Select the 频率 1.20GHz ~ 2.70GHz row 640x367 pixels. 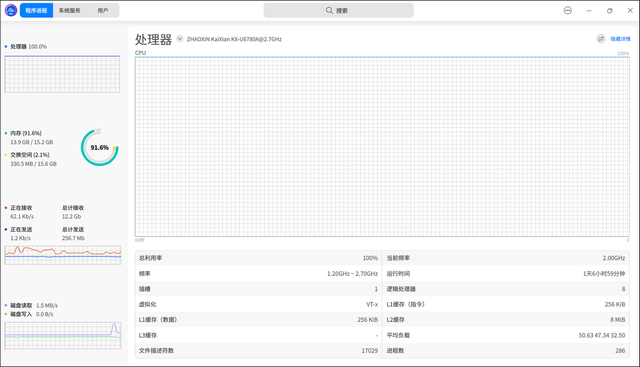258,274
